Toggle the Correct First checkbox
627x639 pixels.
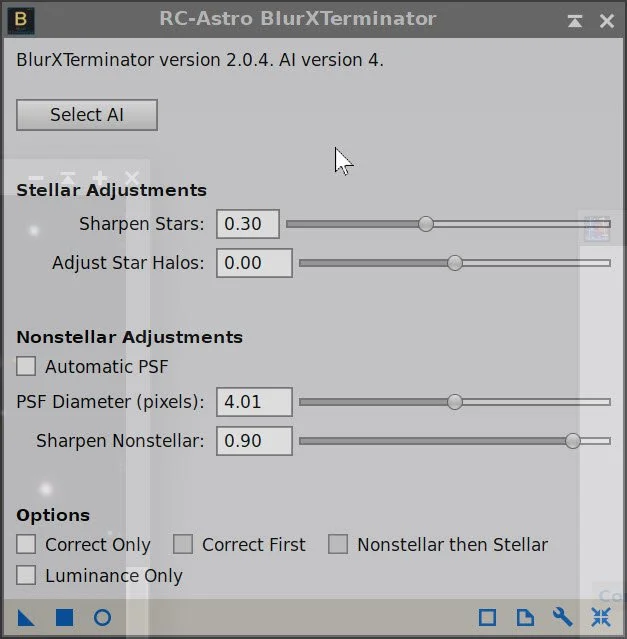point(183,544)
